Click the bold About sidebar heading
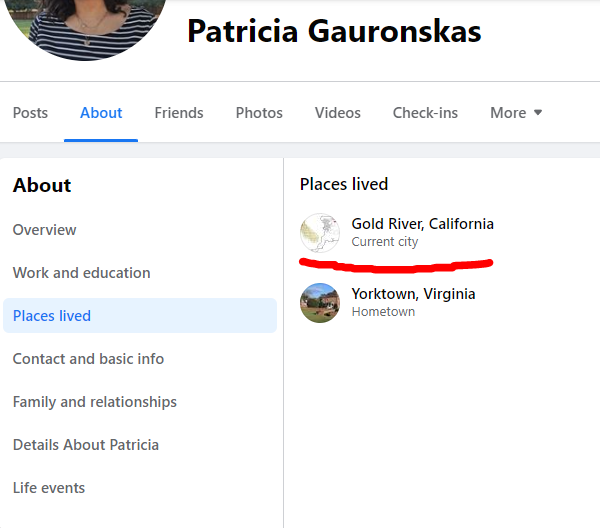Viewport: 600px width, 528px height. [x=42, y=185]
